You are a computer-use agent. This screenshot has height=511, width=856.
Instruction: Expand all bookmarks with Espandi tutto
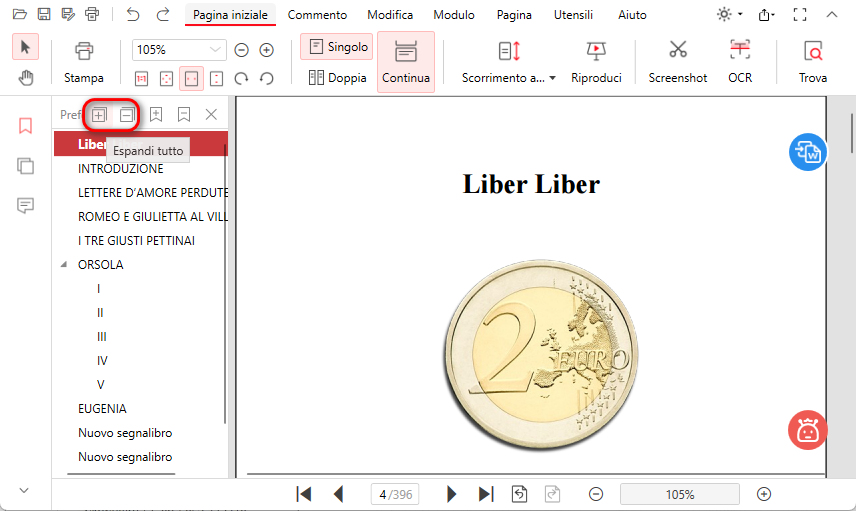pos(99,115)
